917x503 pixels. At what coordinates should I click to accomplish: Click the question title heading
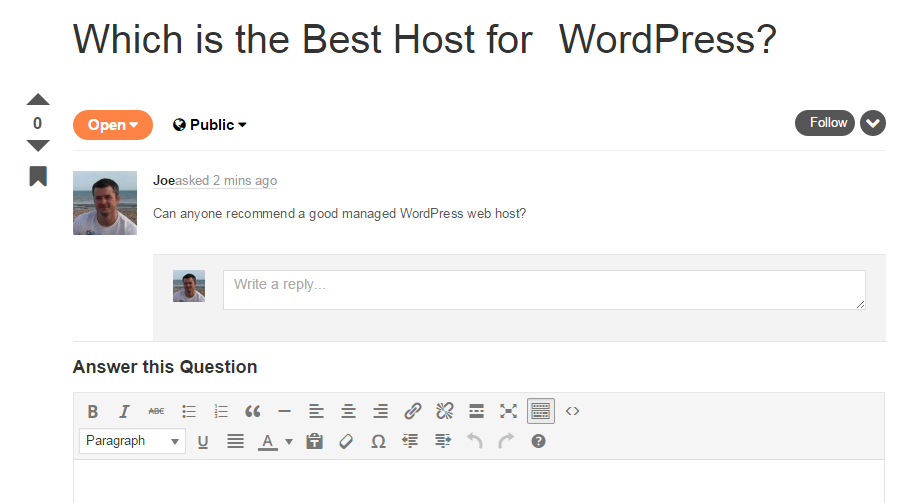click(425, 39)
